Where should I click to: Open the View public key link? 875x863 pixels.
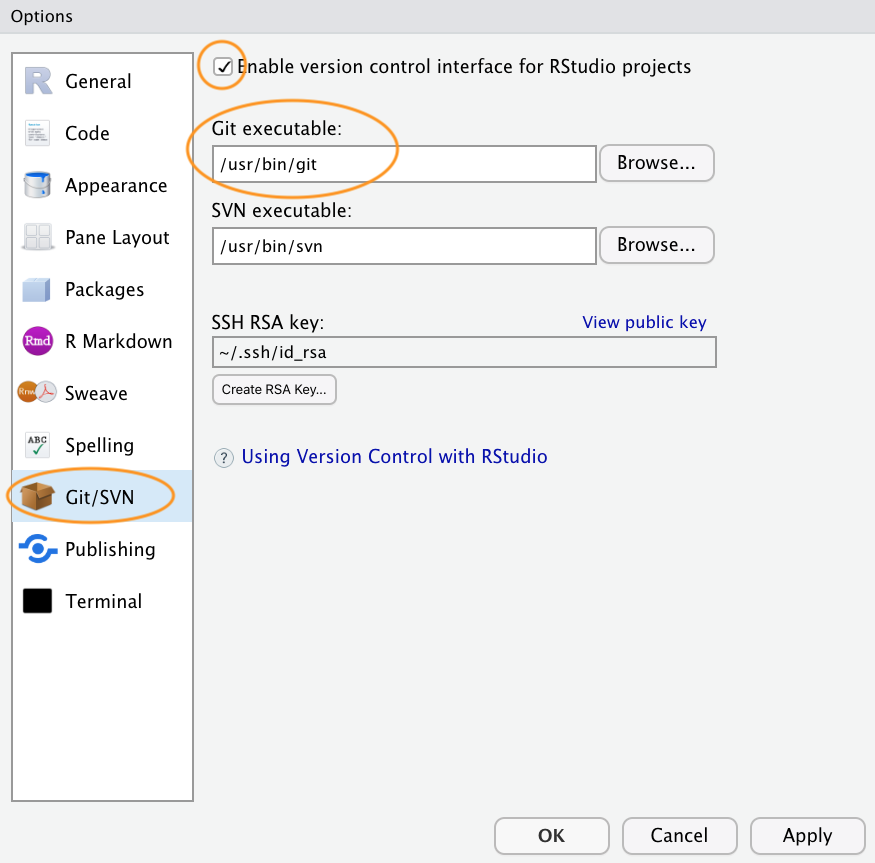[x=644, y=322]
